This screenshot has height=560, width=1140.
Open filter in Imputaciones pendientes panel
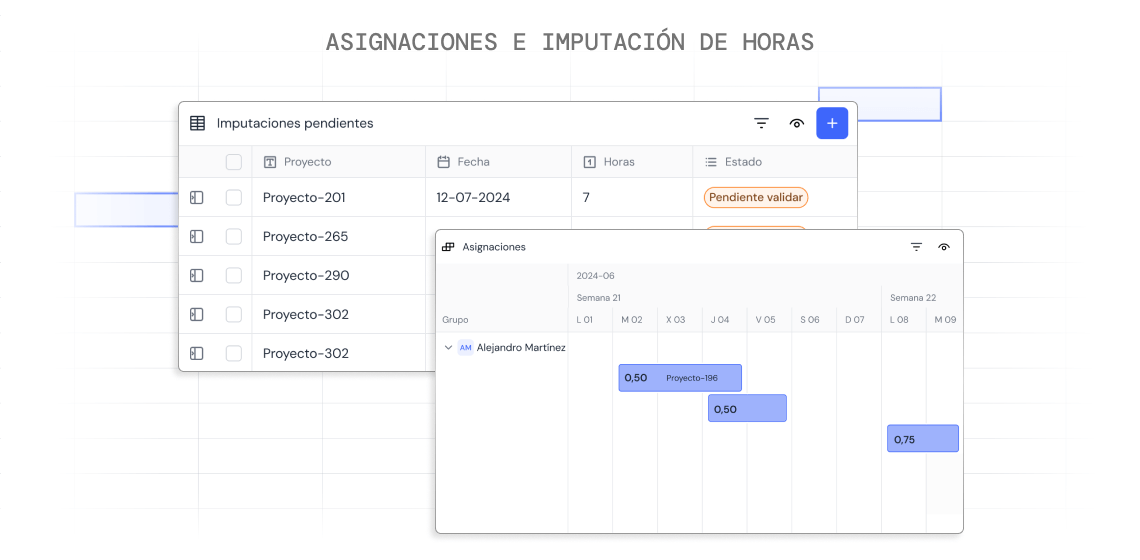point(761,124)
